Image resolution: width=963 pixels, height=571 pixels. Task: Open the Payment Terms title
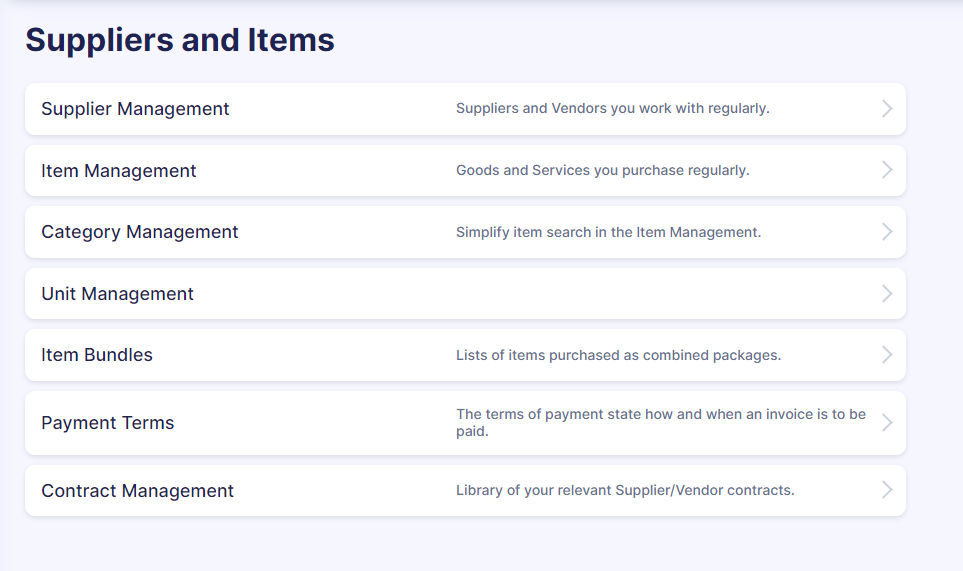click(x=107, y=423)
